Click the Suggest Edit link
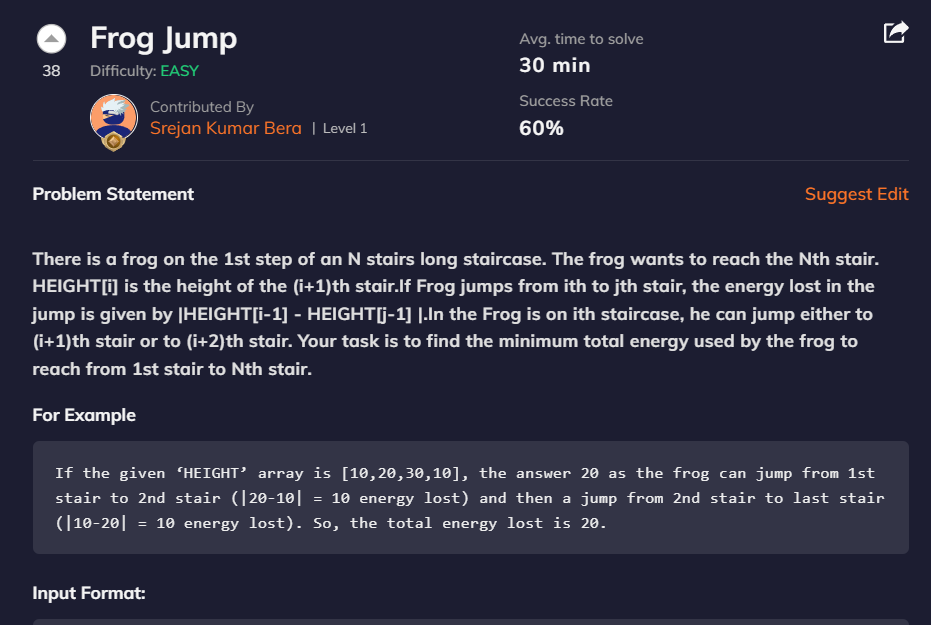The width and height of the screenshot is (931, 625). click(x=856, y=194)
